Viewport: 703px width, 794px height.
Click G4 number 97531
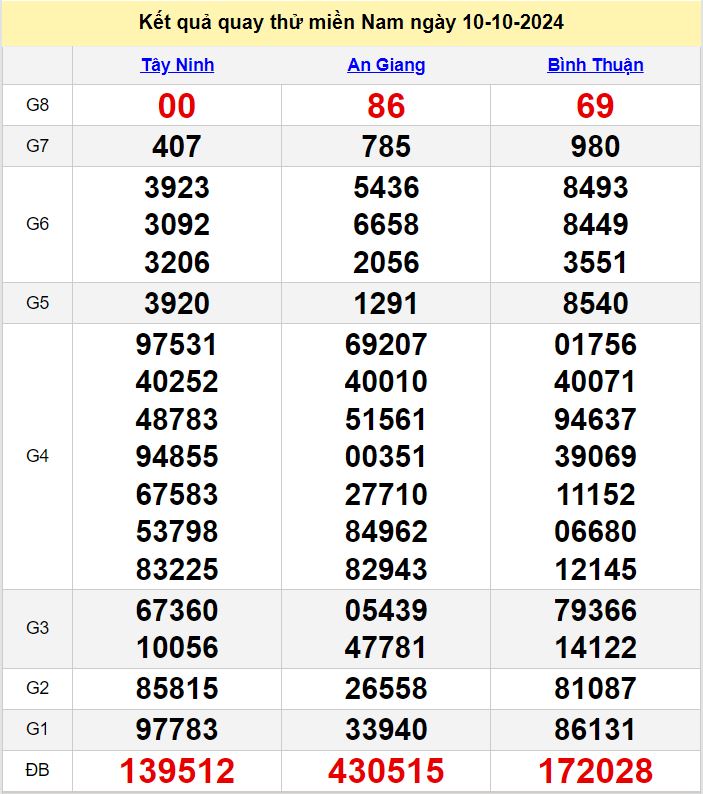click(x=177, y=344)
